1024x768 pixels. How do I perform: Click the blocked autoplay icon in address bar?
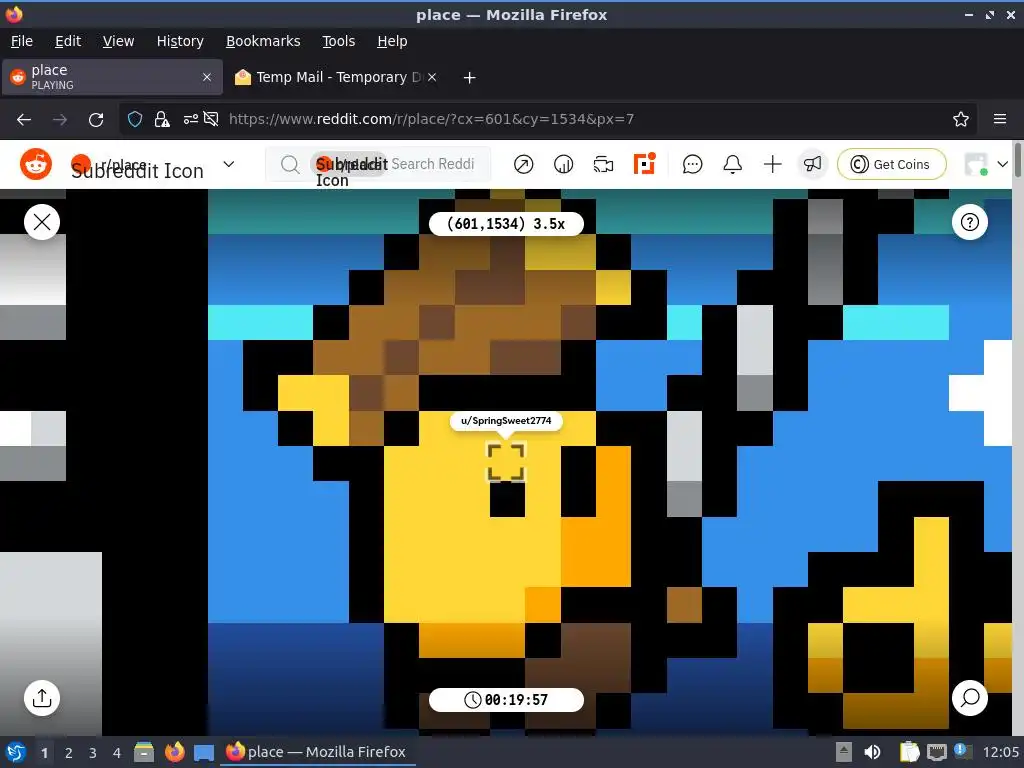[x=210, y=119]
